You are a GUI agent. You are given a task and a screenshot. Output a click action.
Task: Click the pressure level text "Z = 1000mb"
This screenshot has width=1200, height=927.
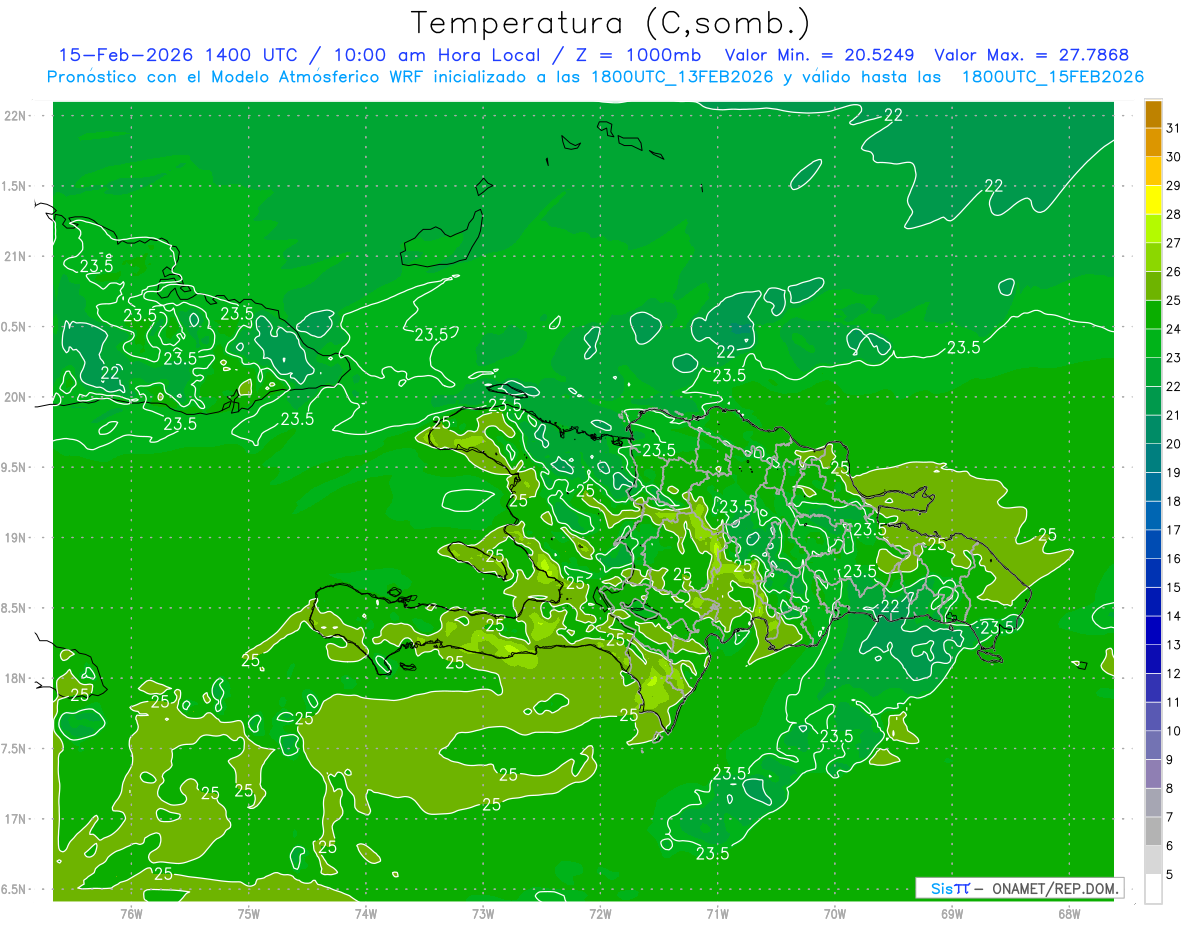(638, 55)
